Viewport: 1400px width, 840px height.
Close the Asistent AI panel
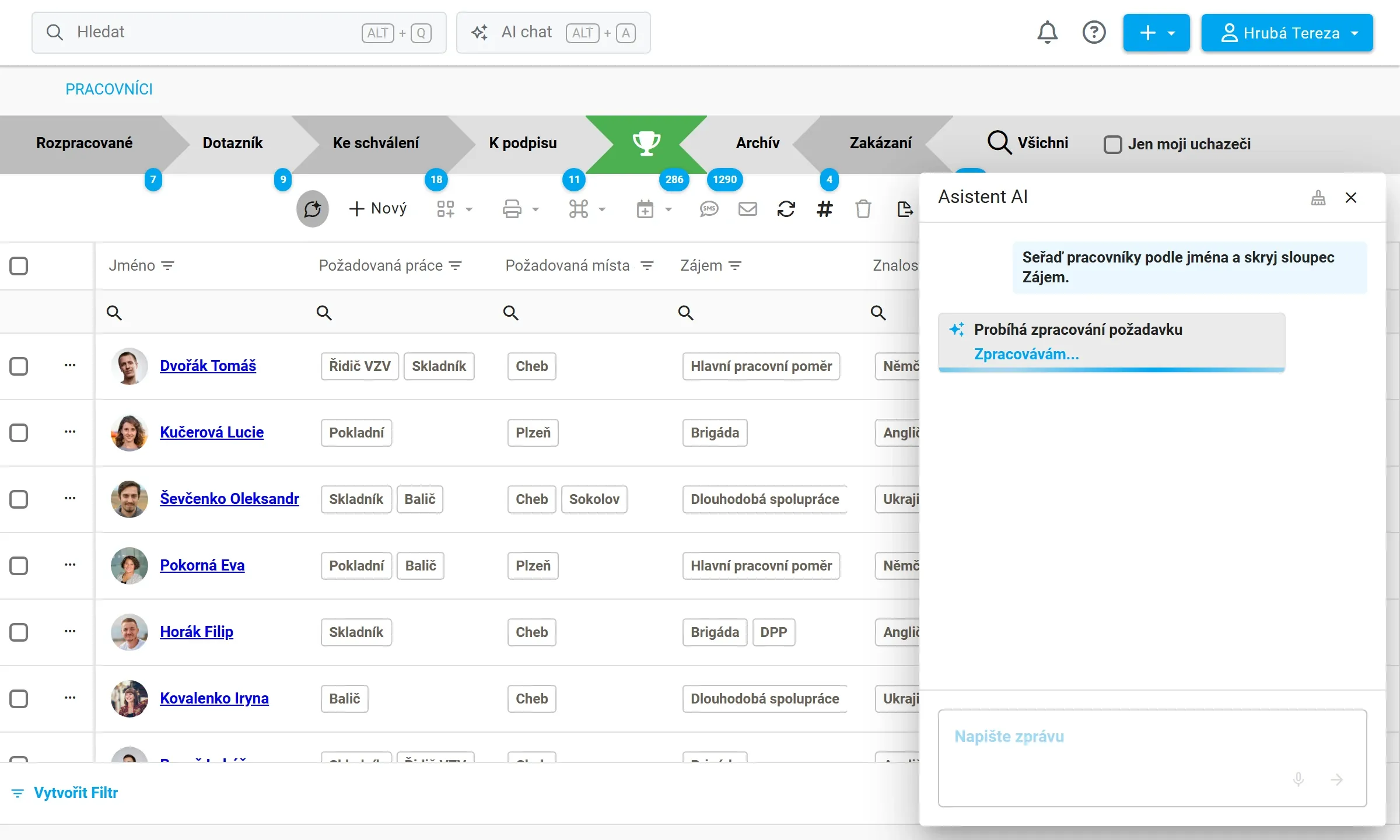point(1351,198)
